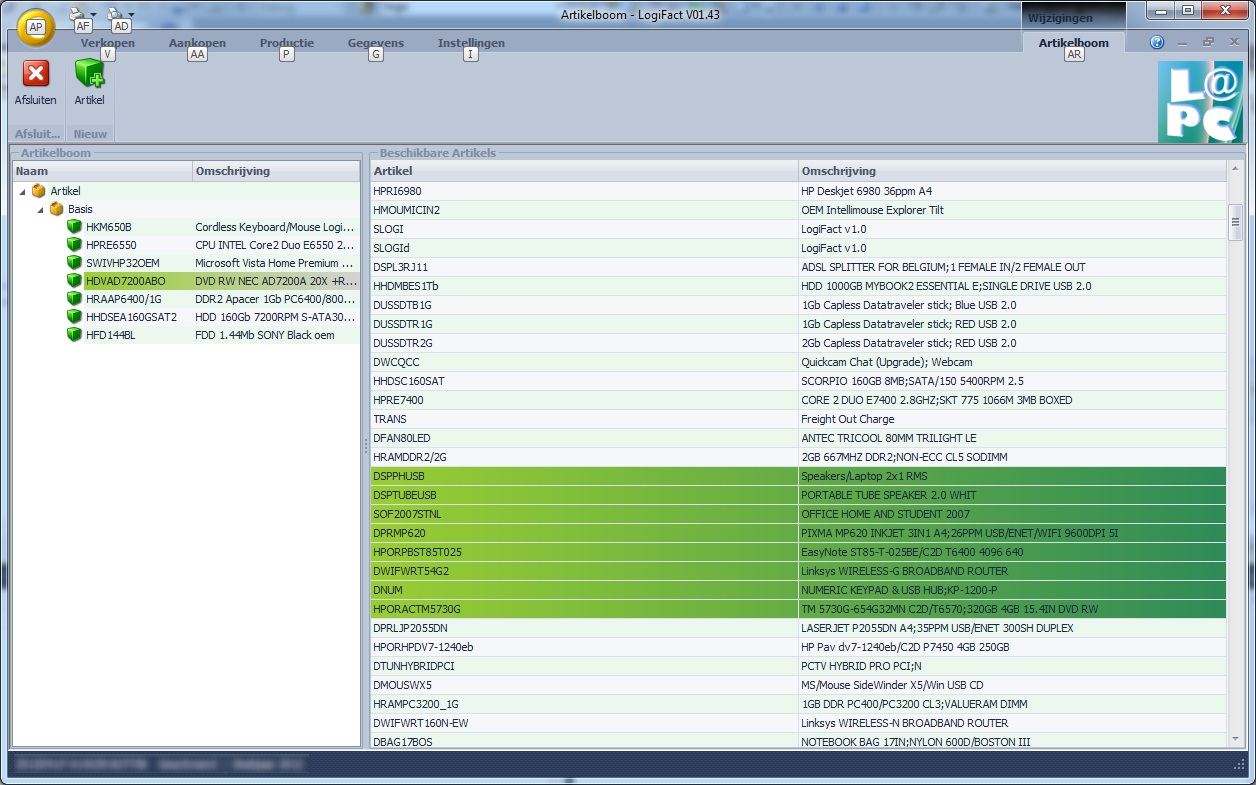This screenshot has width=1256, height=785.
Task: Select the HHDSEA160GSAT2 tree item
Action: click(131, 317)
